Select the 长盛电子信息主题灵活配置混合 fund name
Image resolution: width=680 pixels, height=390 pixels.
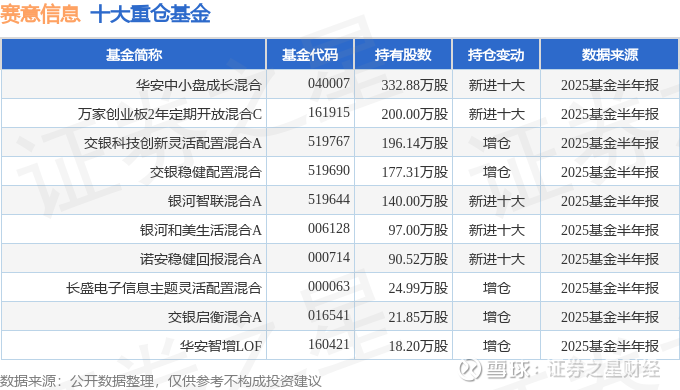[163, 288]
